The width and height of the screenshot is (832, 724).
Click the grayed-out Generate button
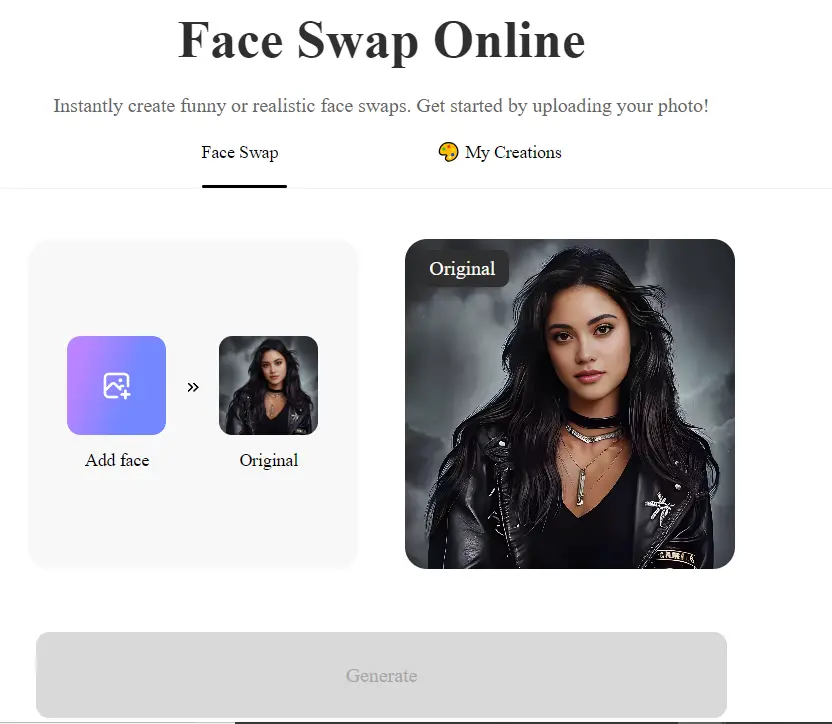click(x=382, y=675)
